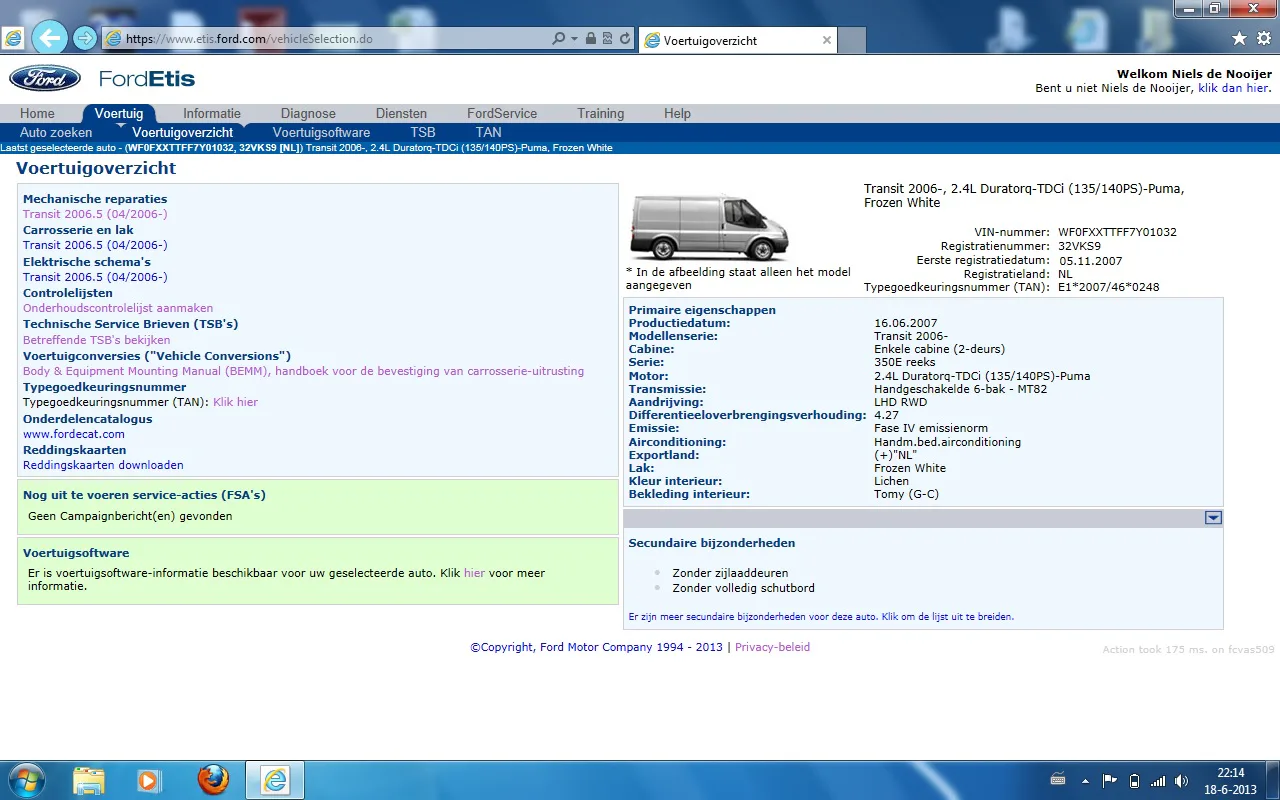Click the Ford logo in the header
The height and width of the screenshot is (800, 1280).
click(45, 79)
